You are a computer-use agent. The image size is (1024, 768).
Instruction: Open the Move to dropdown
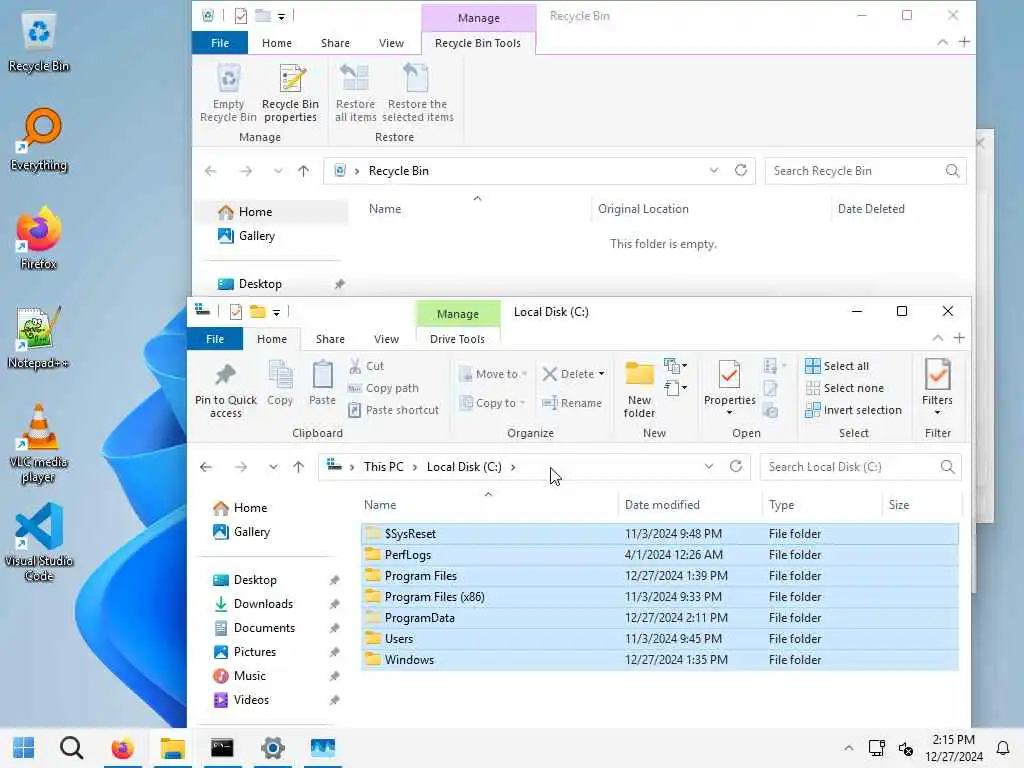493,374
